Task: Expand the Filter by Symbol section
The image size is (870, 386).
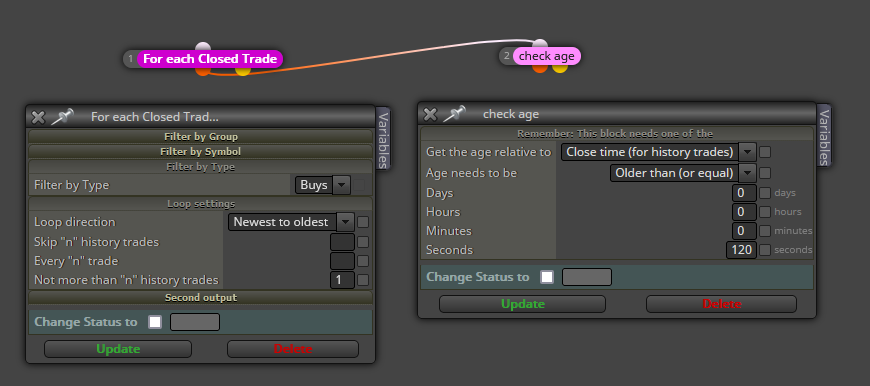Action: (200, 151)
